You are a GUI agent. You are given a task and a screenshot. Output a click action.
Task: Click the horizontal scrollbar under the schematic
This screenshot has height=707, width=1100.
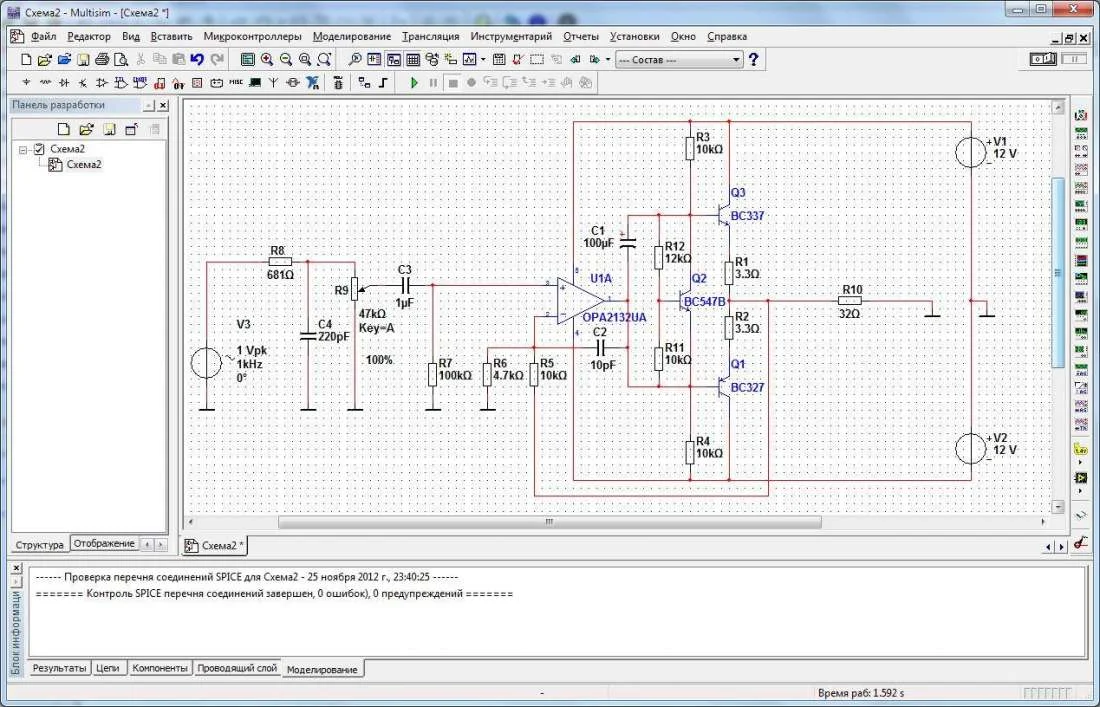point(548,522)
